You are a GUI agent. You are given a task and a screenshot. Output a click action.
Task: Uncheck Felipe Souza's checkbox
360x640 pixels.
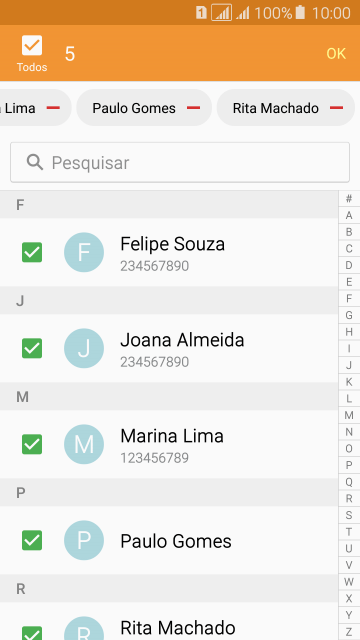32,252
